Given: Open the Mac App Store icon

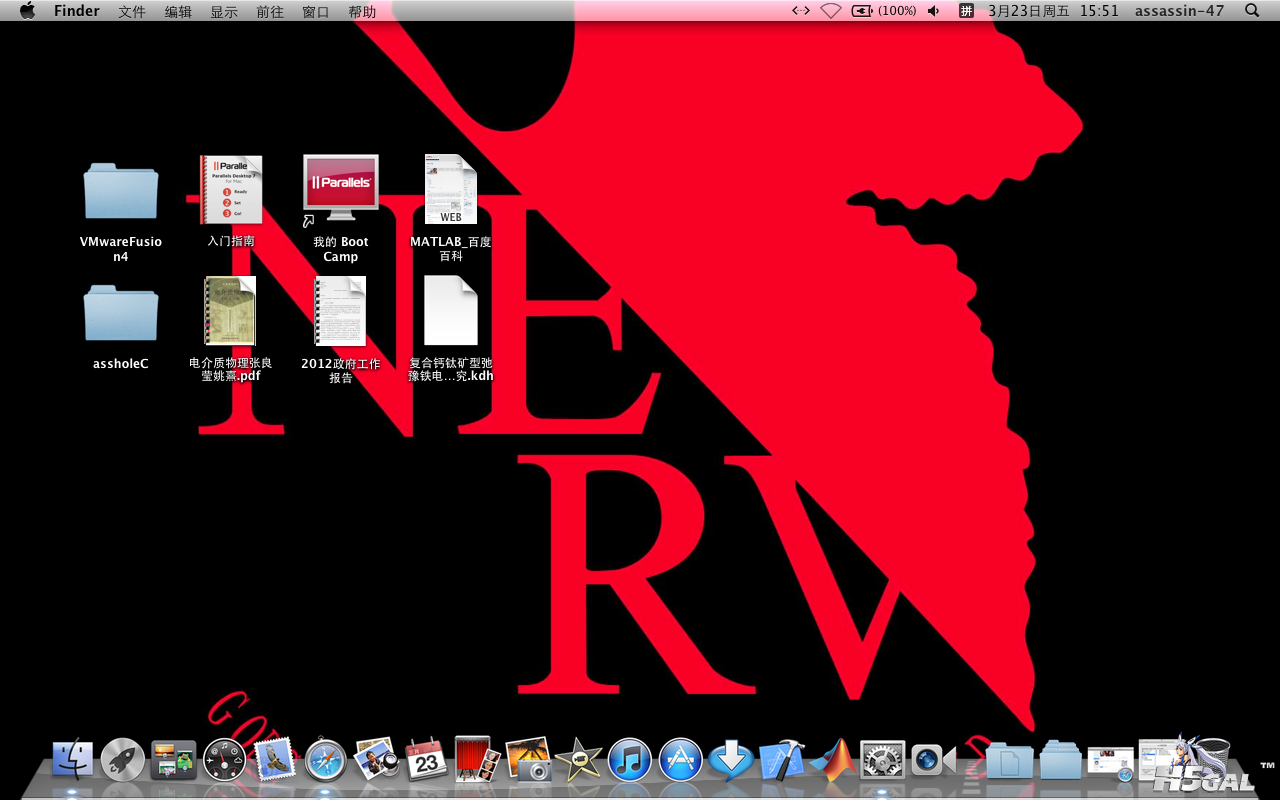Looking at the screenshot, I should point(681,760).
